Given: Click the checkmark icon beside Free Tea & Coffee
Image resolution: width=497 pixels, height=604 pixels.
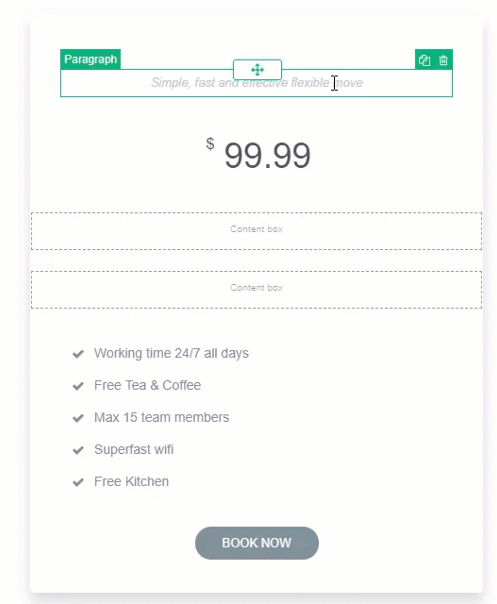Looking at the screenshot, I should click(x=78, y=386).
